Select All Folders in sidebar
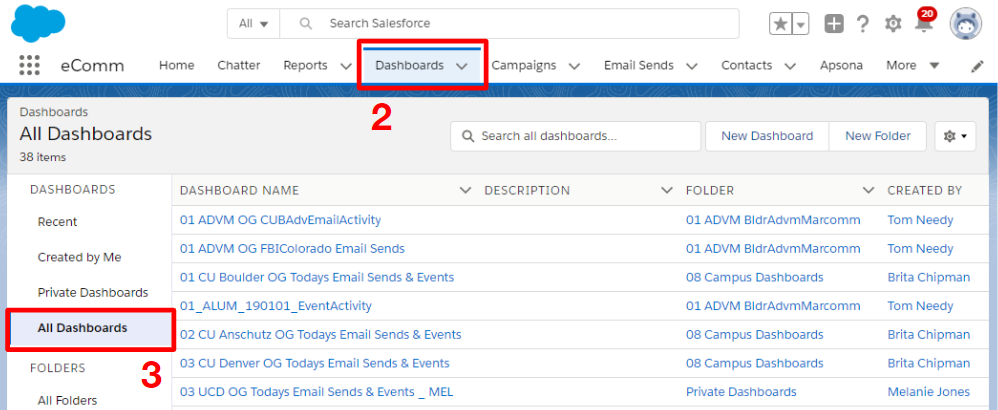The width and height of the screenshot is (998, 410). tap(67, 400)
